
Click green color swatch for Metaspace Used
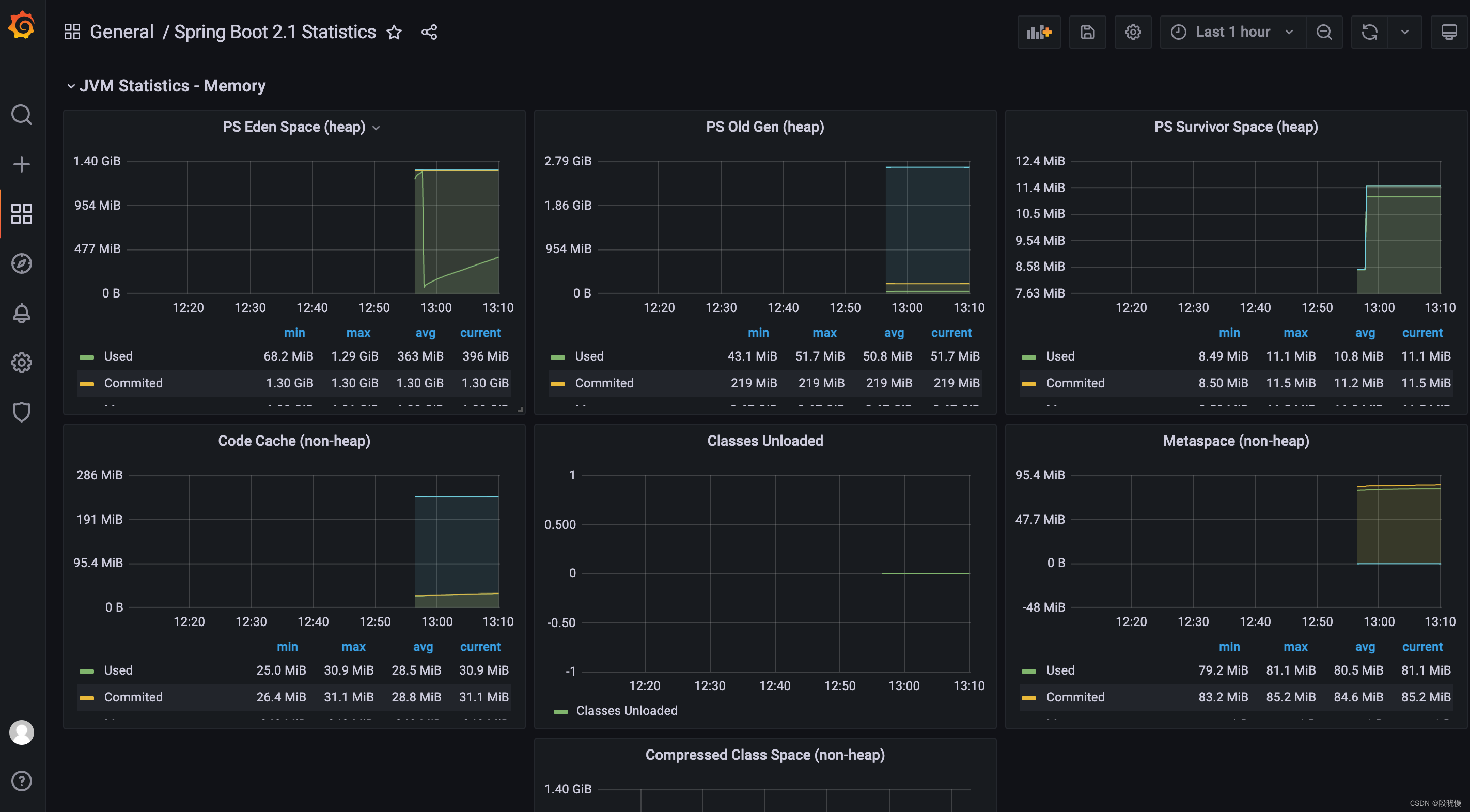tap(1028, 671)
